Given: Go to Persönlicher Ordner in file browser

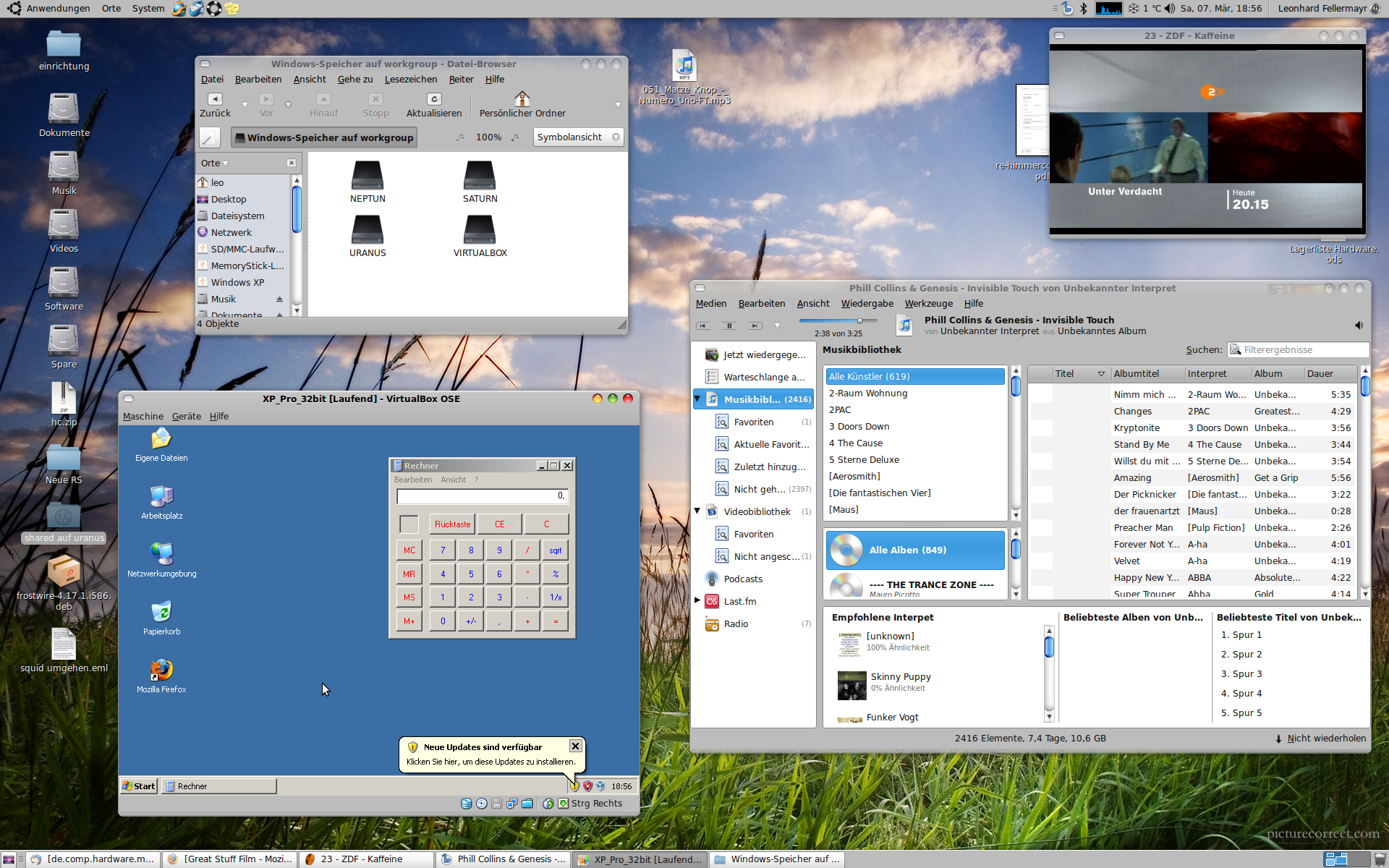Looking at the screenshot, I should coord(522,104).
